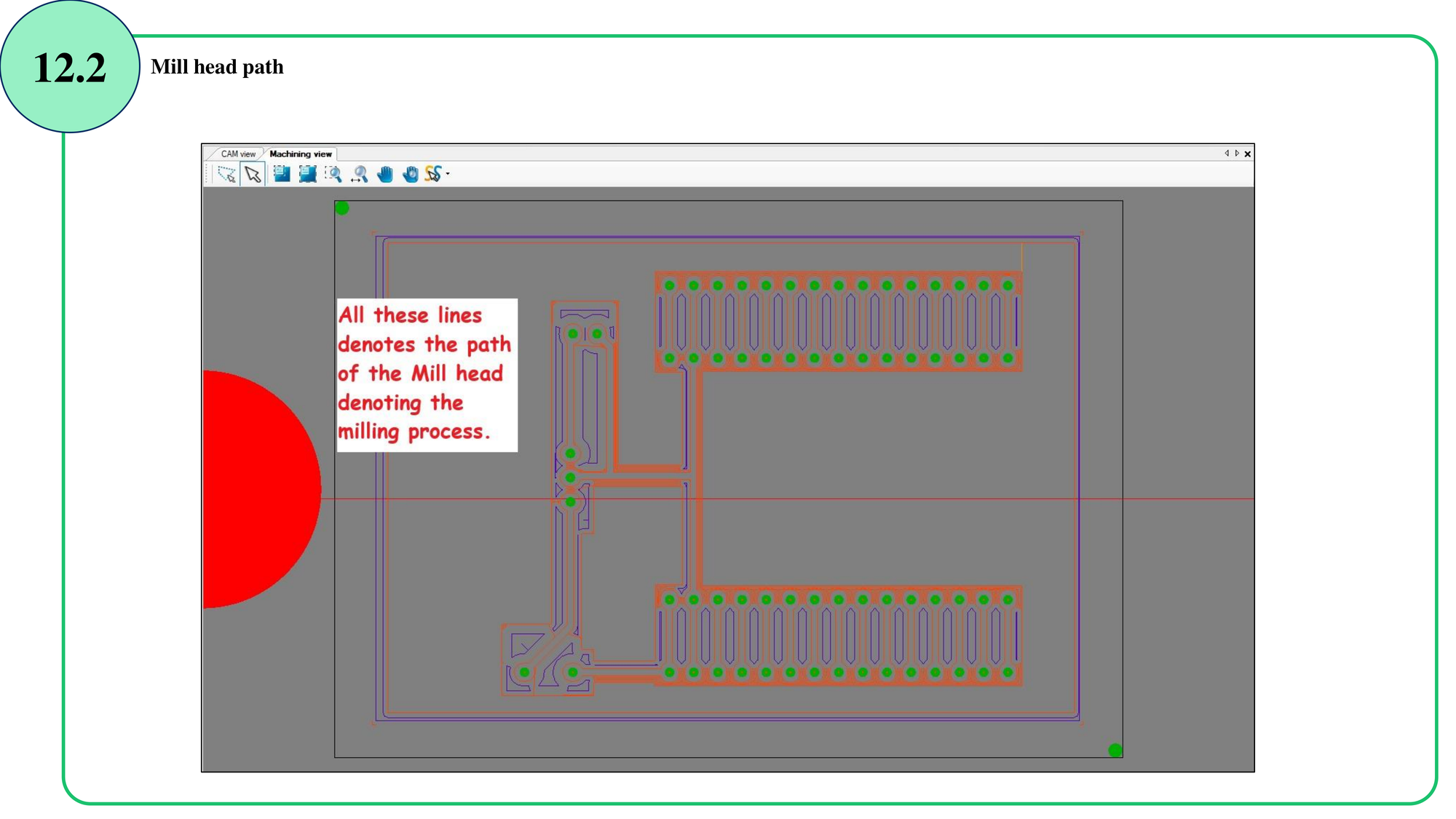Click the left tab-scroll arrow in the view header
Viewport: 1456px width, 819px height.
tap(1227, 154)
